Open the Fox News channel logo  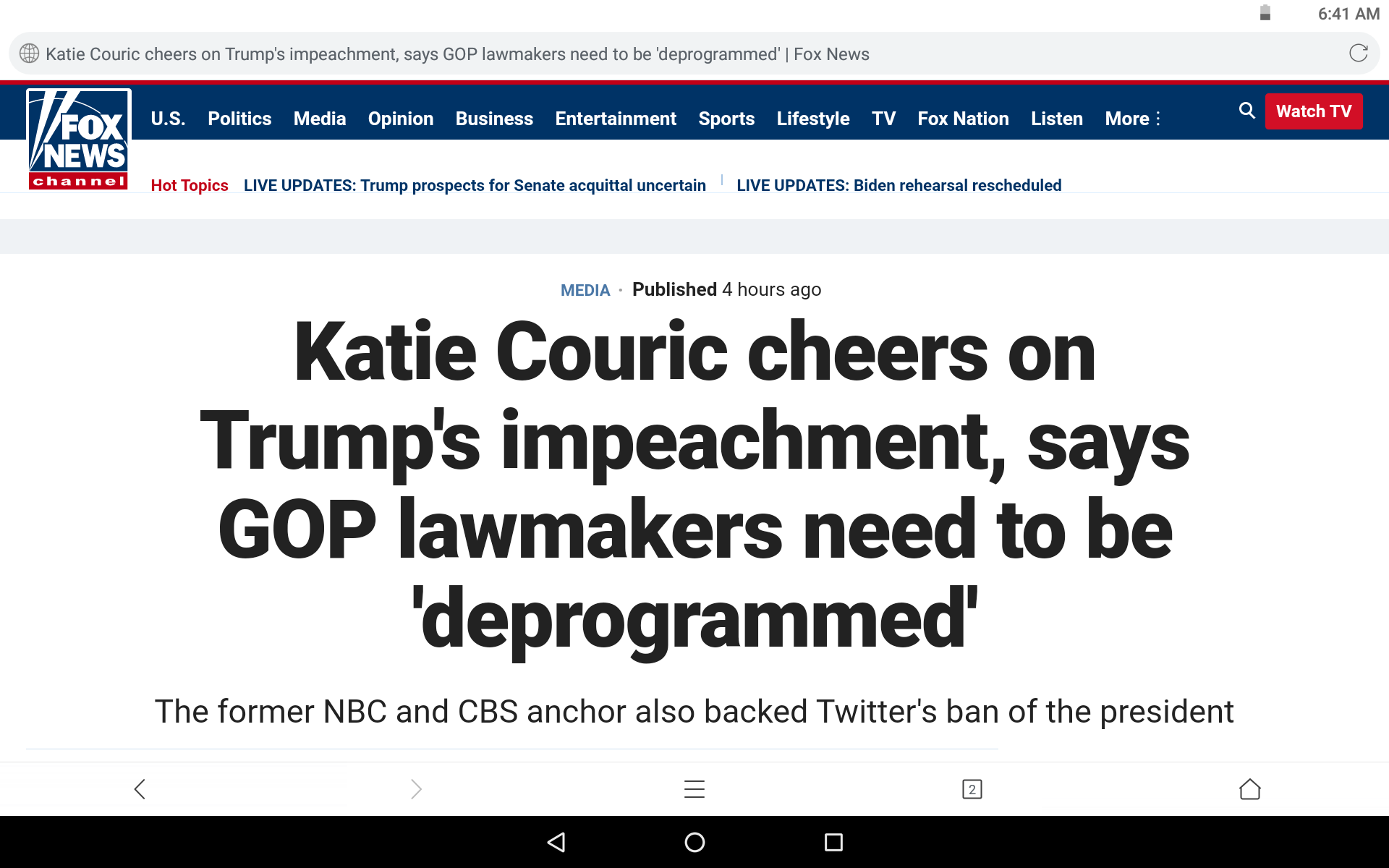pos(79,139)
